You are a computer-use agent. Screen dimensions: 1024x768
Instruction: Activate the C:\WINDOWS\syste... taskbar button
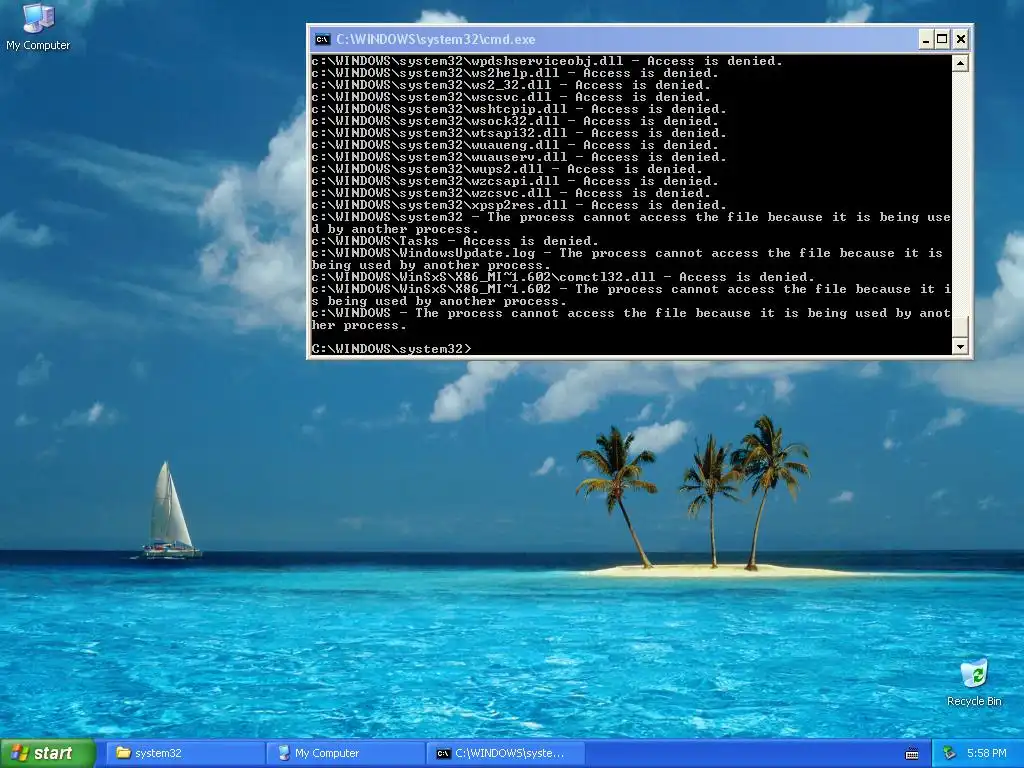click(506, 753)
